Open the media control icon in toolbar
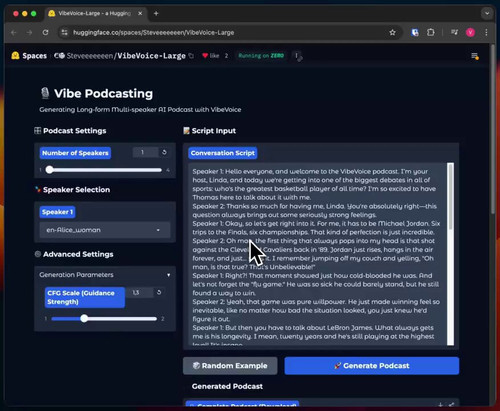This screenshot has width=500, height=411. (x=454, y=32)
